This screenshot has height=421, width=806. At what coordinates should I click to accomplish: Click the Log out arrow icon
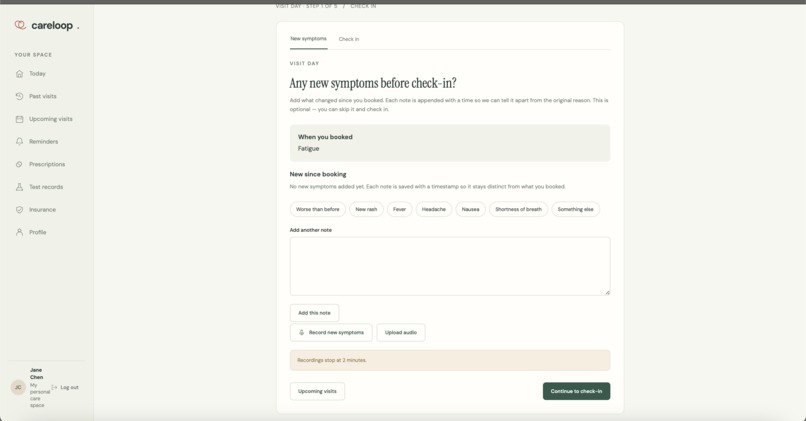(x=54, y=387)
